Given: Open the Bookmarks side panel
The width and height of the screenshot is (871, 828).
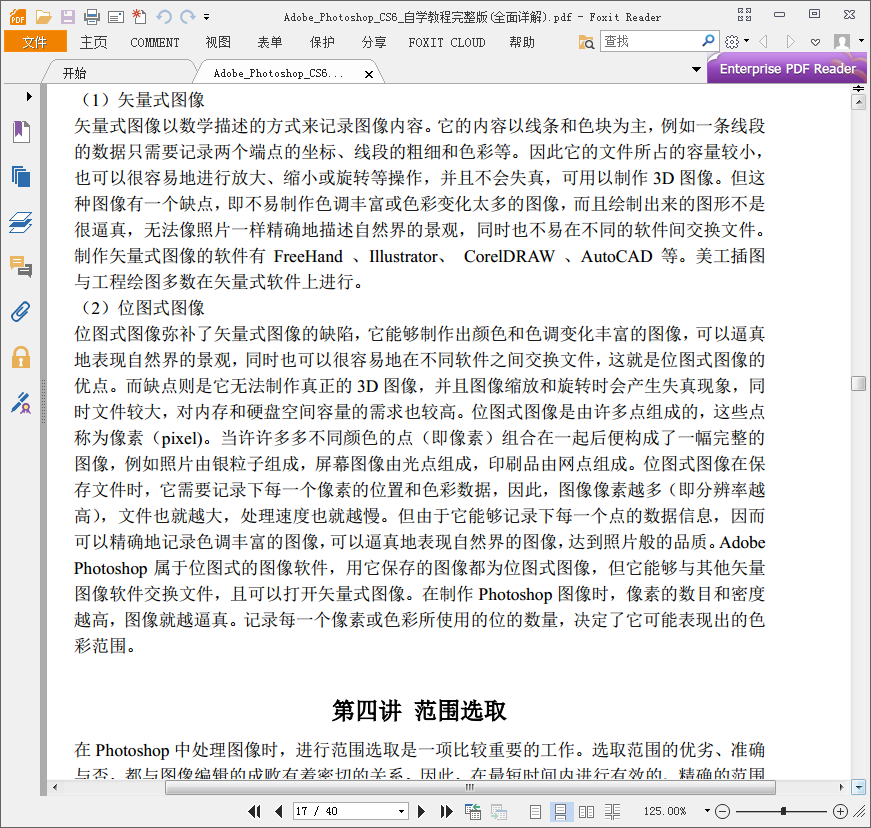Looking at the screenshot, I should point(21,132).
